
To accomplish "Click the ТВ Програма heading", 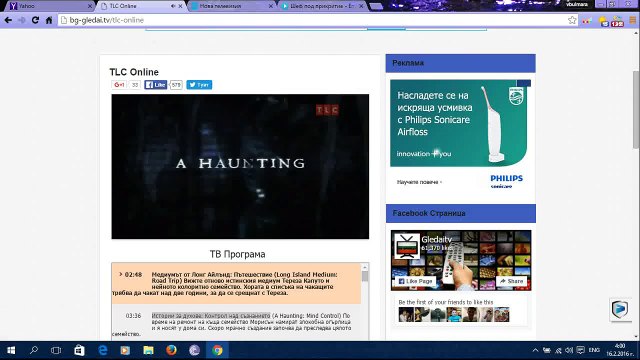I will (x=238, y=254).
